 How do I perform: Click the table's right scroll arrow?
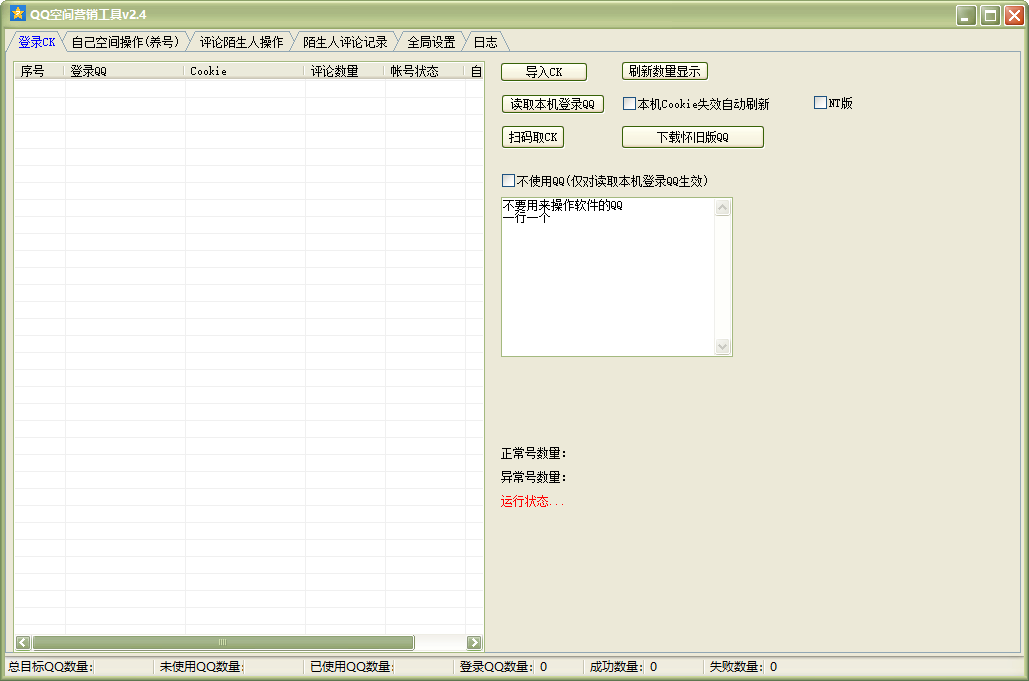tap(474, 642)
